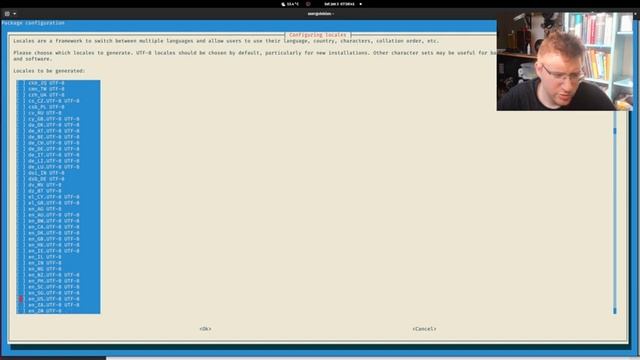This screenshot has width=640, height=360.
Task: Click the Package configuration header text
Action: coord(33,23)
